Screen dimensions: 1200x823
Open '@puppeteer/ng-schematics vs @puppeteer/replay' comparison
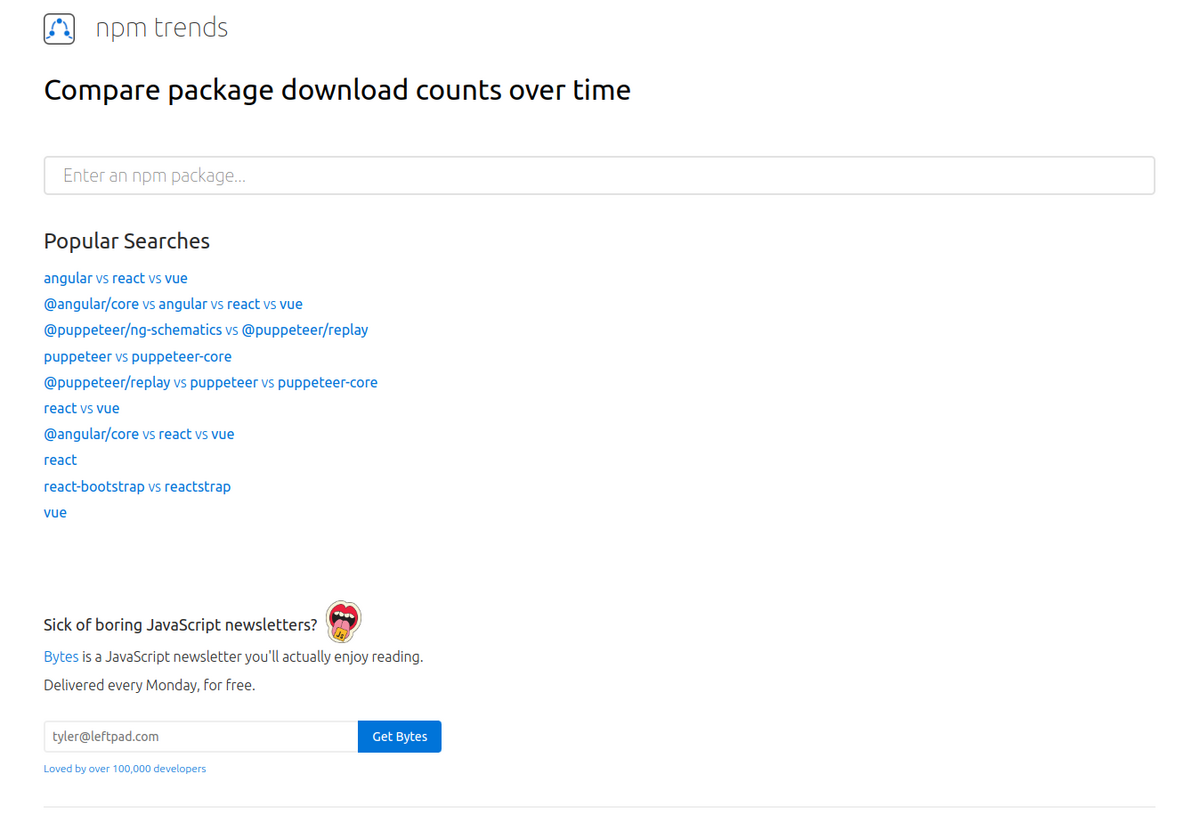(206, 330)
